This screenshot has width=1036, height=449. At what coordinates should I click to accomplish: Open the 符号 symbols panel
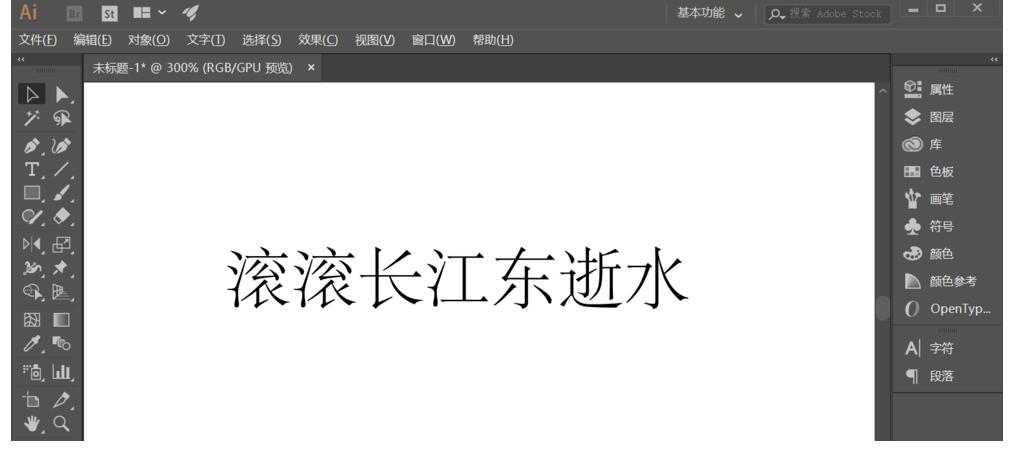coord(930,226)
